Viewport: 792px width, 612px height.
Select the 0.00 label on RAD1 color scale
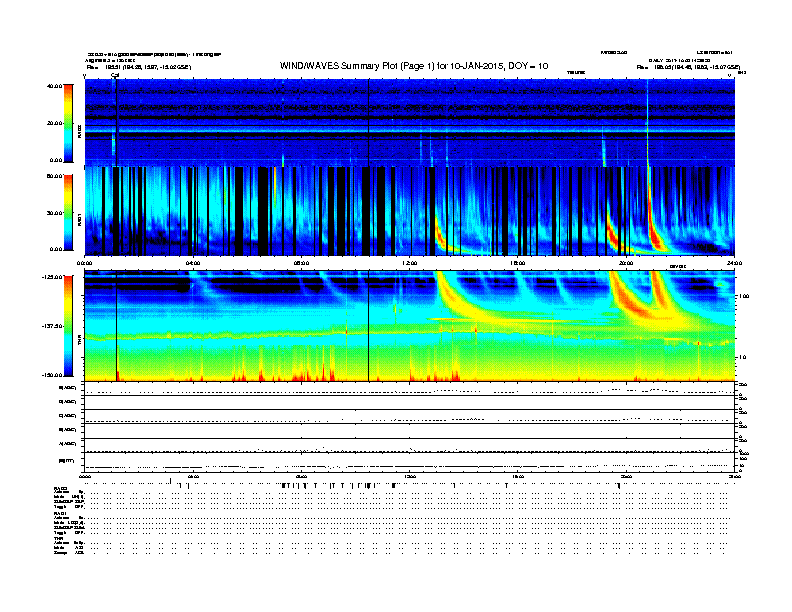(x=56, y=249)
